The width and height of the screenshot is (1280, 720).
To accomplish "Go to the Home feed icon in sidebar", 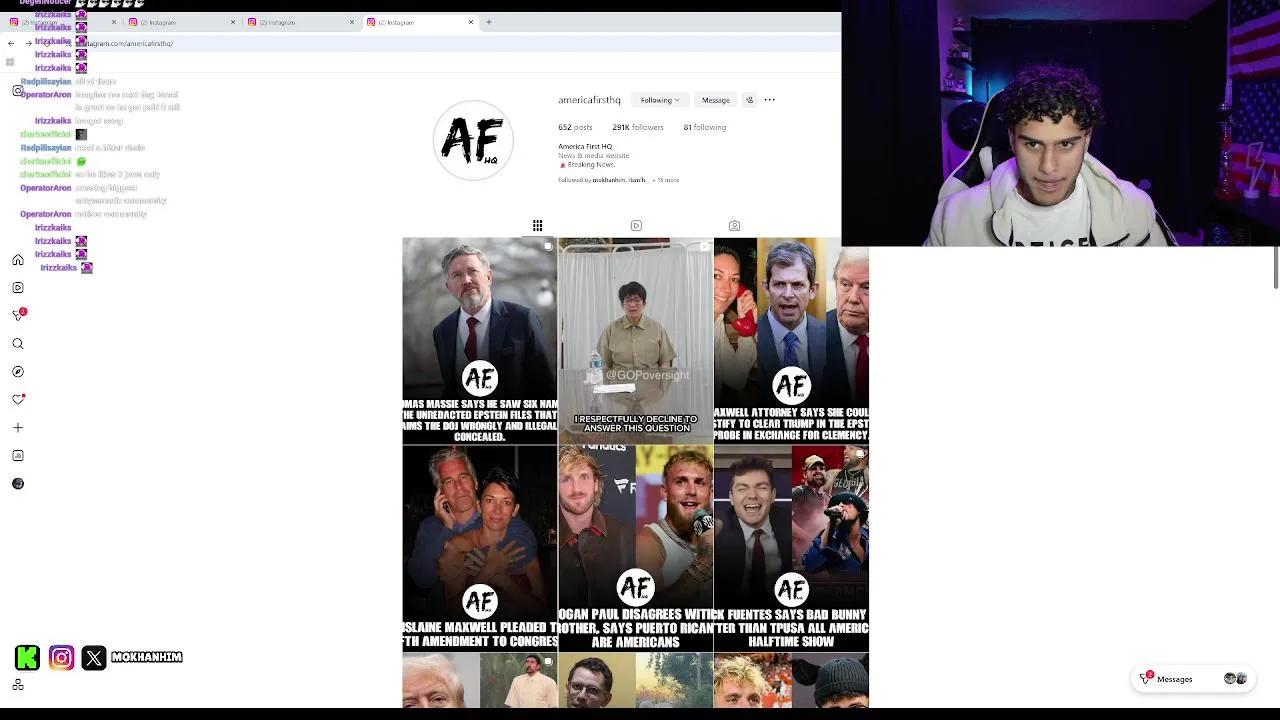I will 18,260.
